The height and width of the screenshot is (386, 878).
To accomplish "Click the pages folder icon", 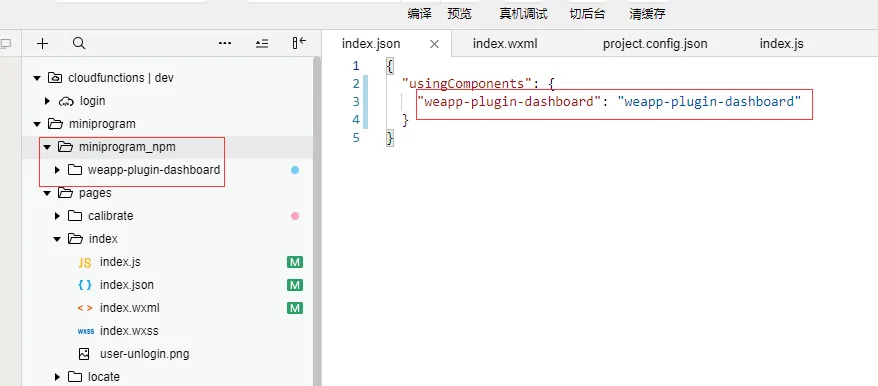I will point(66,193).
